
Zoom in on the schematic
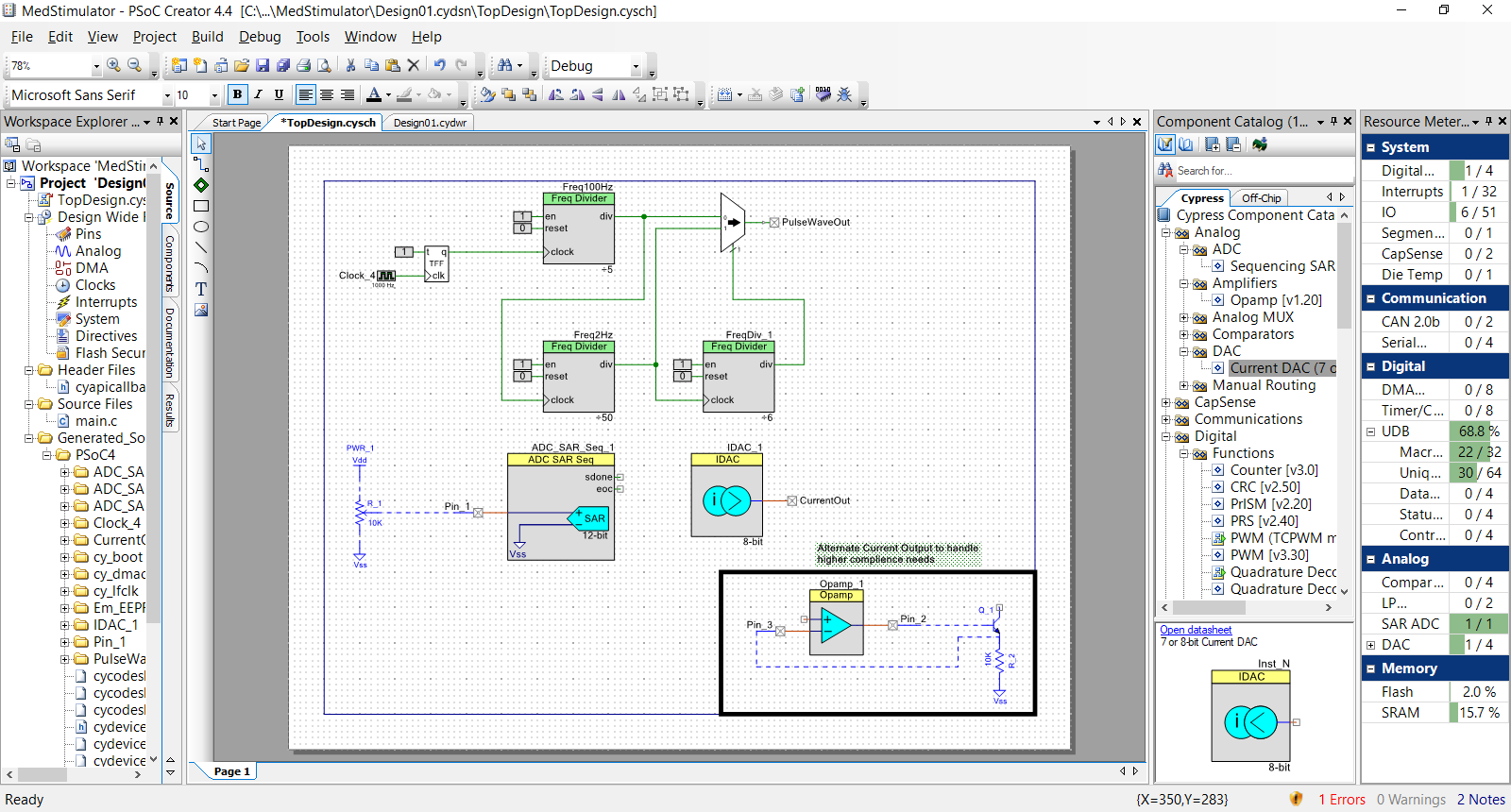pos(113,65)
